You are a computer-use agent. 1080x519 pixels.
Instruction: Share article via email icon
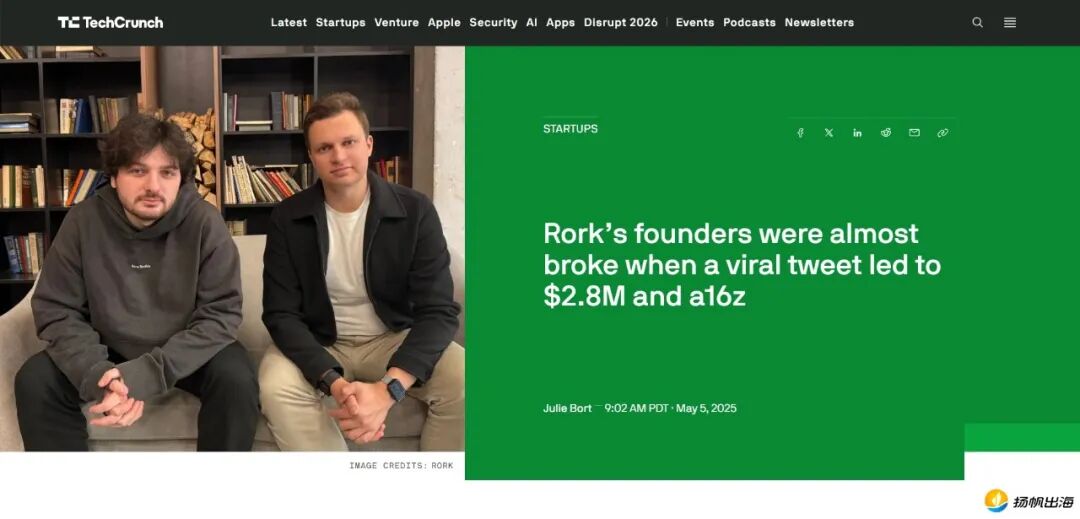tap(914, 133)
